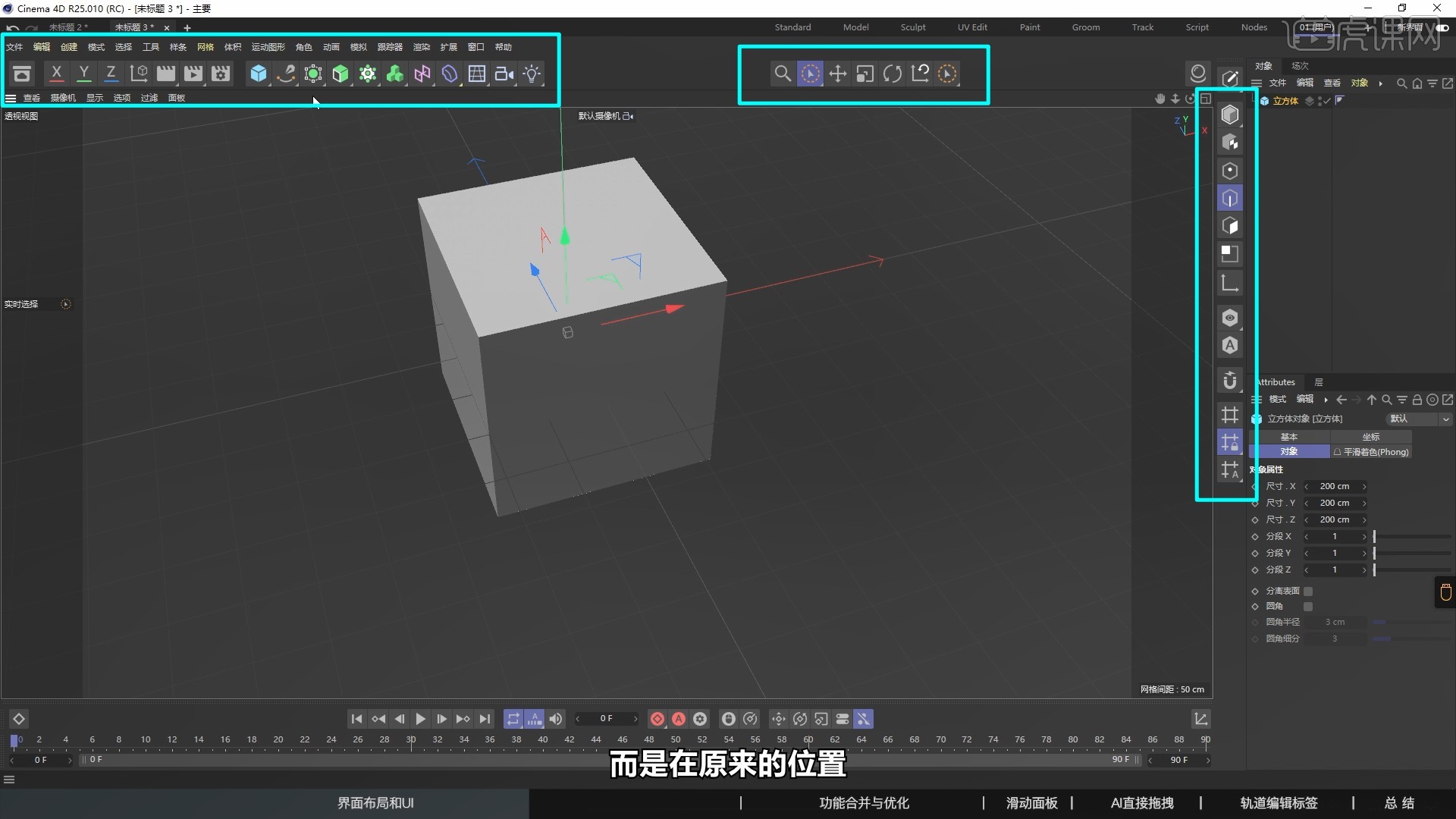Select the Rotate tool
Image resolution: width=1456 pixels, height=819 pixels.
pyautogui.click(x=893, y=74)
